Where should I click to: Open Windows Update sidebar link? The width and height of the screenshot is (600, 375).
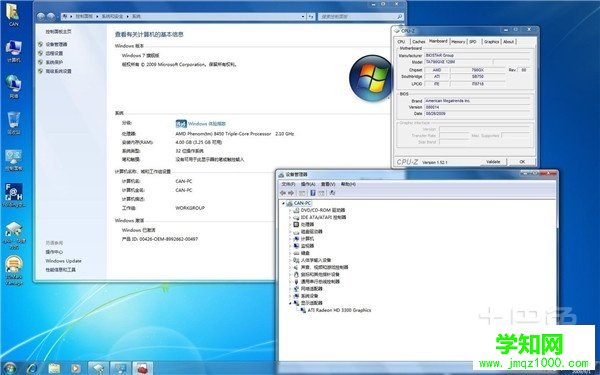coord(63,261)
